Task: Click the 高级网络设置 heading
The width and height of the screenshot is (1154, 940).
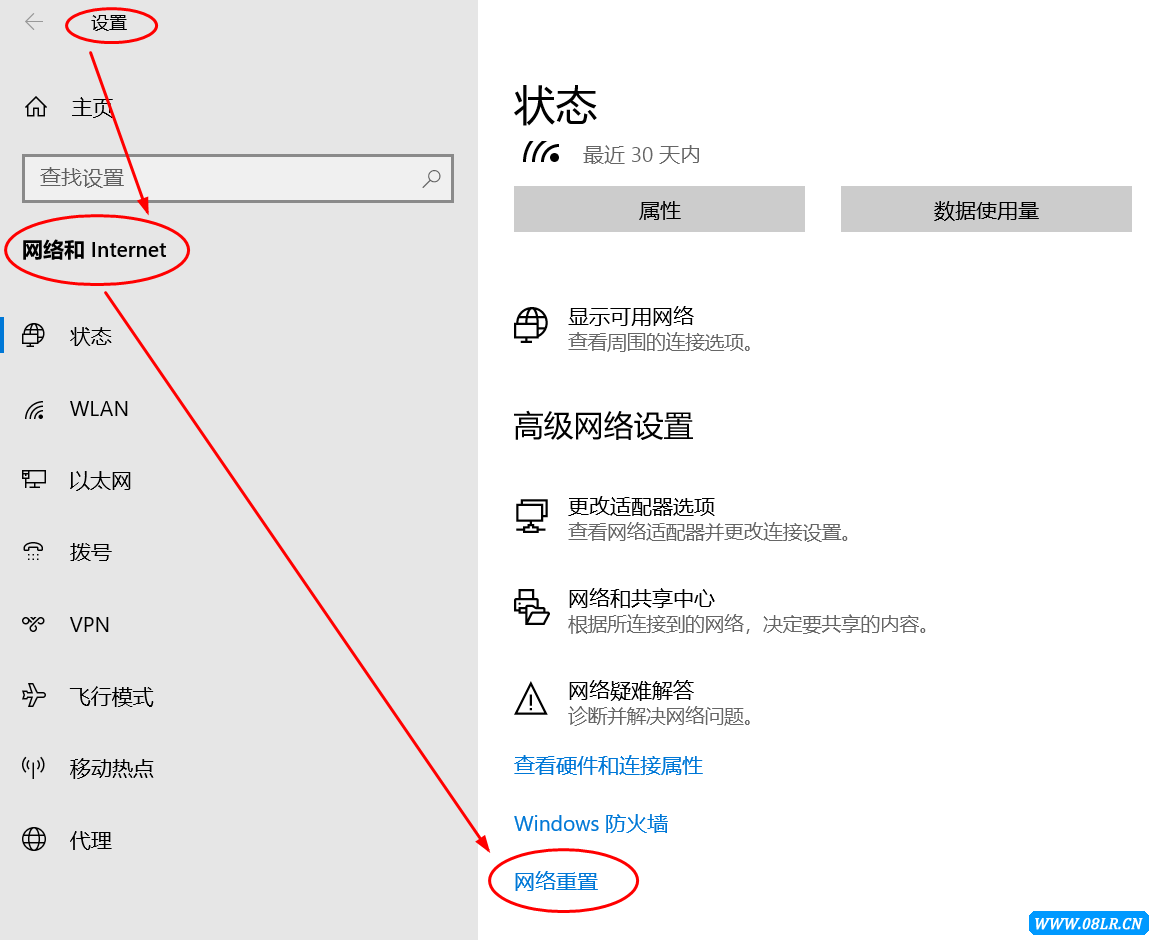Action: (x=603, y=426)
